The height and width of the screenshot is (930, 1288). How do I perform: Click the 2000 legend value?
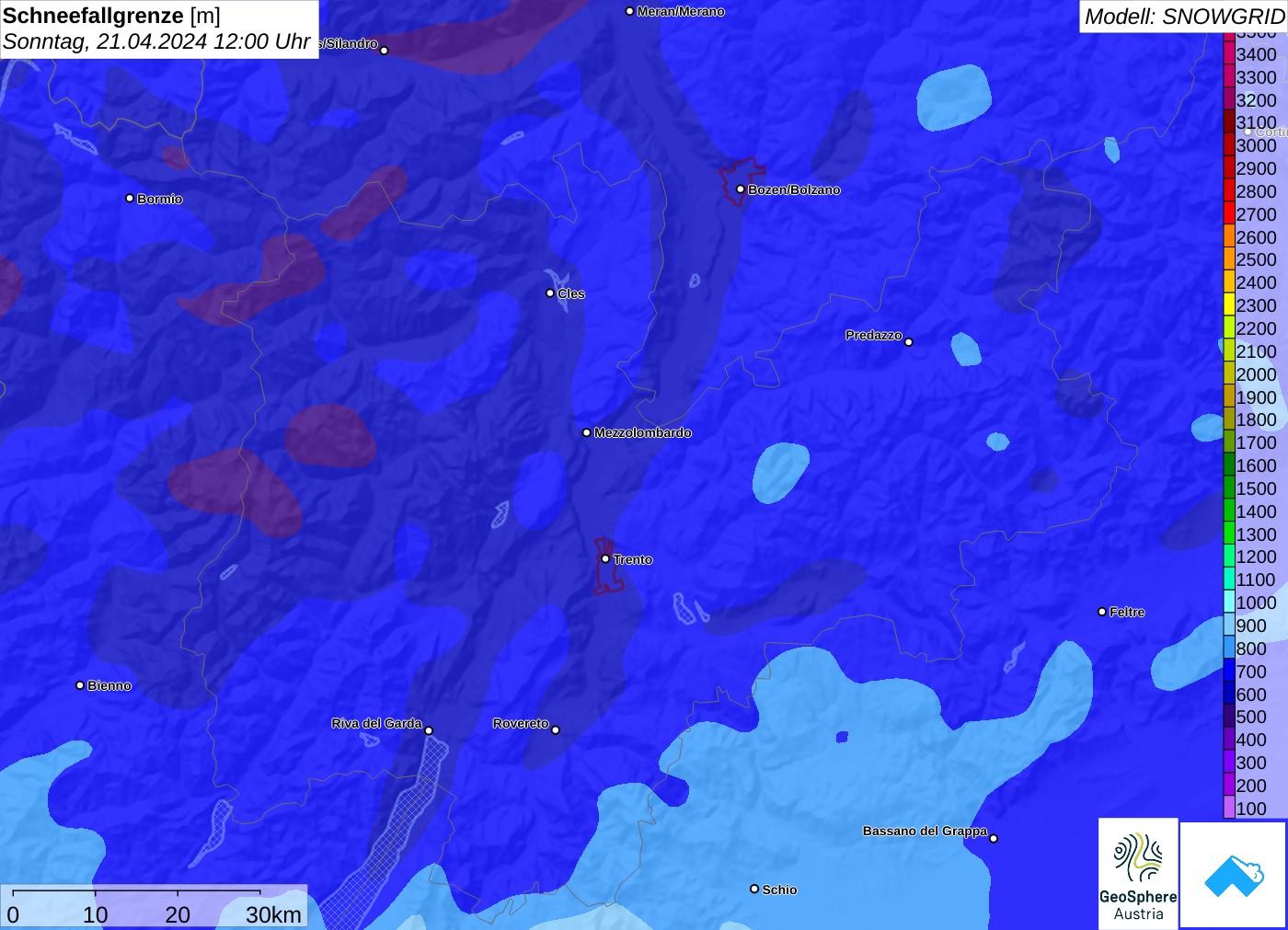coord(1257,374)
